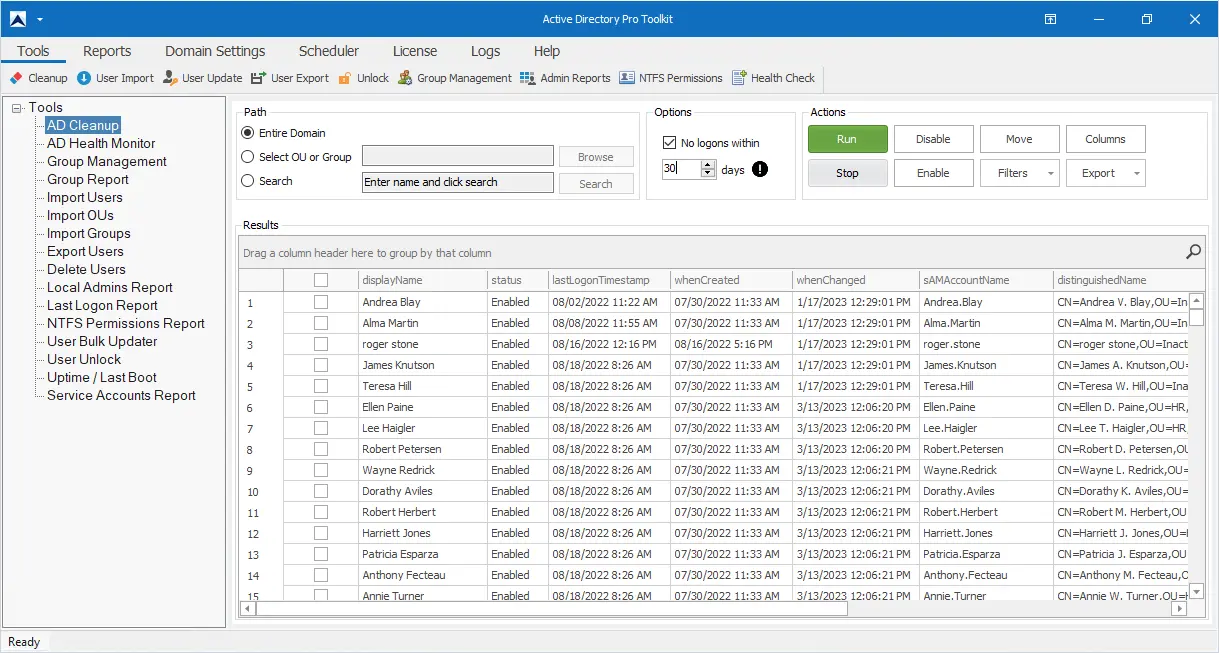Switch to the Domain Settings tab
Screen dimensions: 1219x653
click(215, 51)
